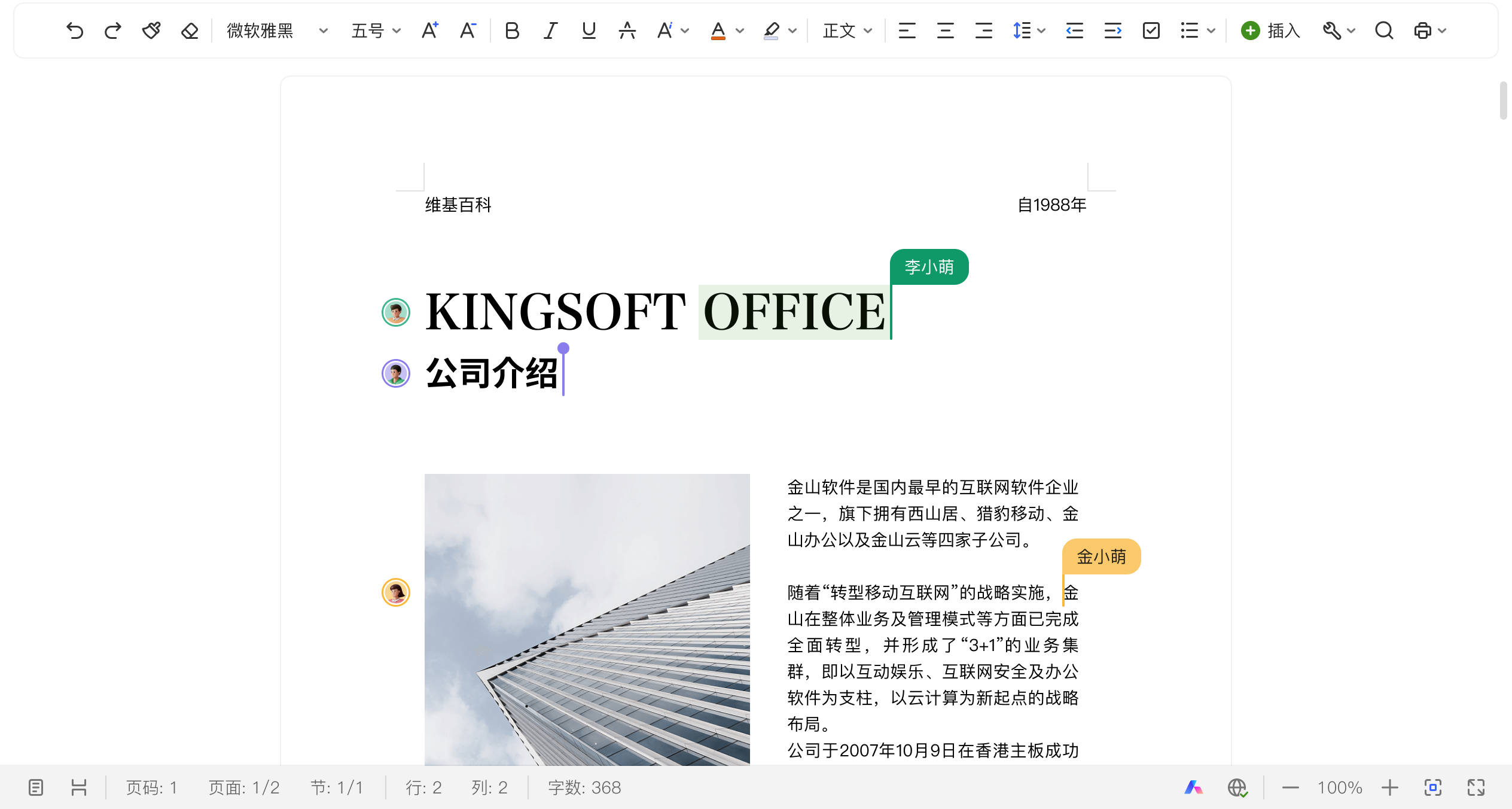The height and width of the screenshot is (809, 1512).
Task: Open the 正文 paragraph style dropdown
Action: [x=848, y=31]
